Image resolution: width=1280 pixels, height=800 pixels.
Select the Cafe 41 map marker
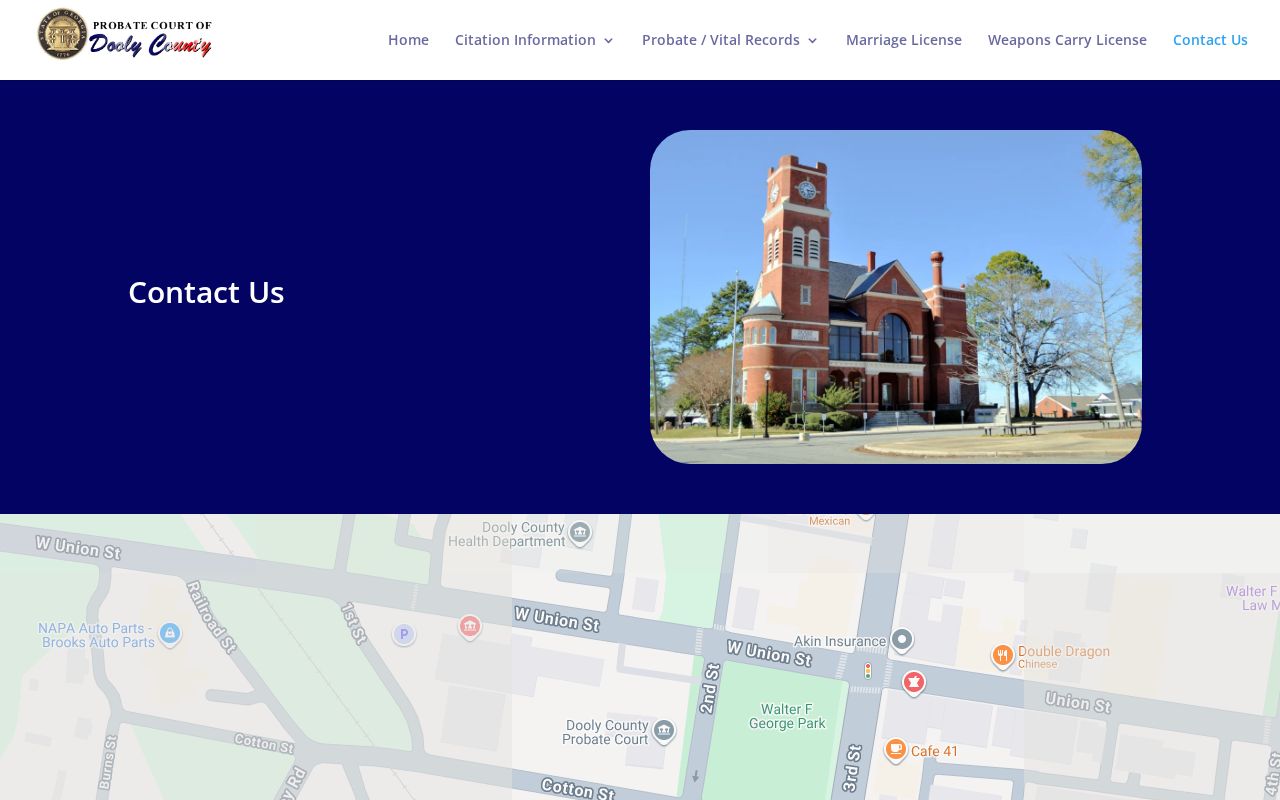click(x=896, y=749)
